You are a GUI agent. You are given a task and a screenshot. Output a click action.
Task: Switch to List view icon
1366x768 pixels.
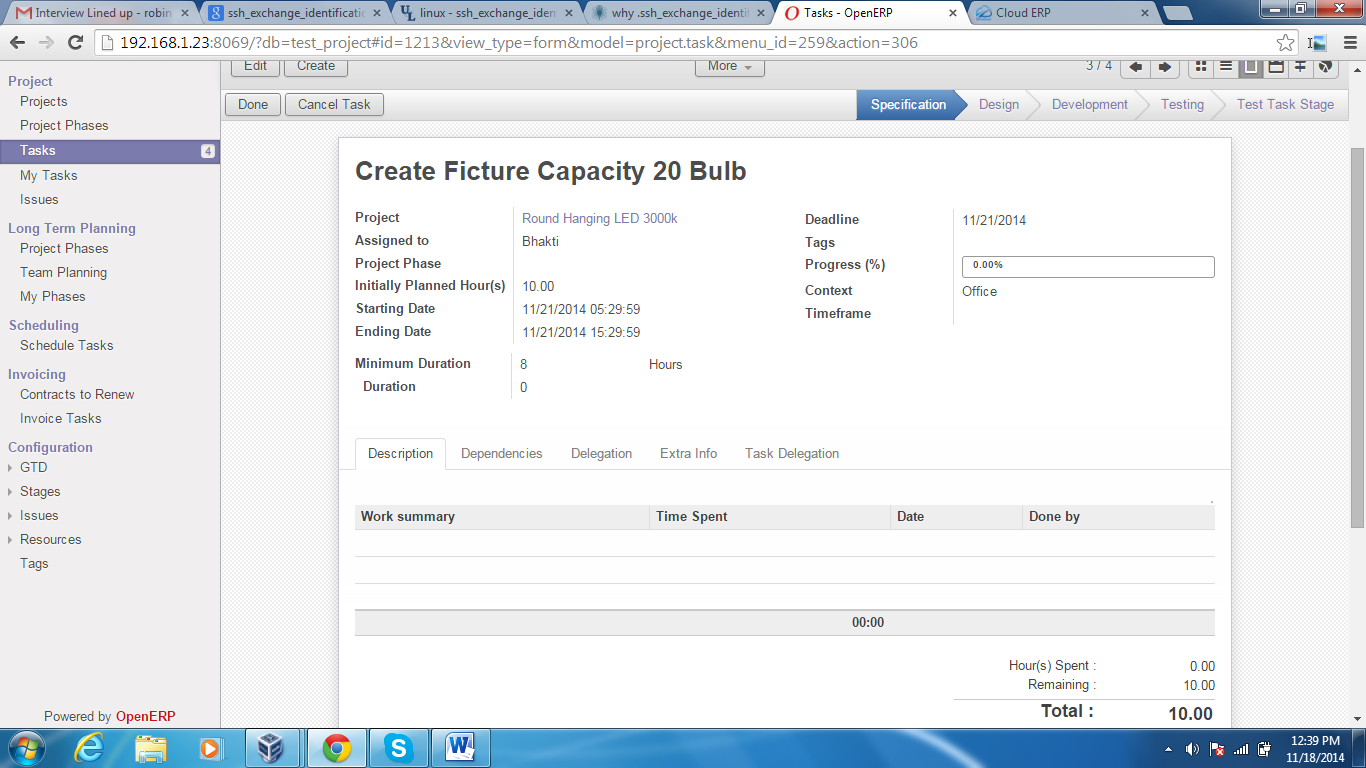(1225, 67)
